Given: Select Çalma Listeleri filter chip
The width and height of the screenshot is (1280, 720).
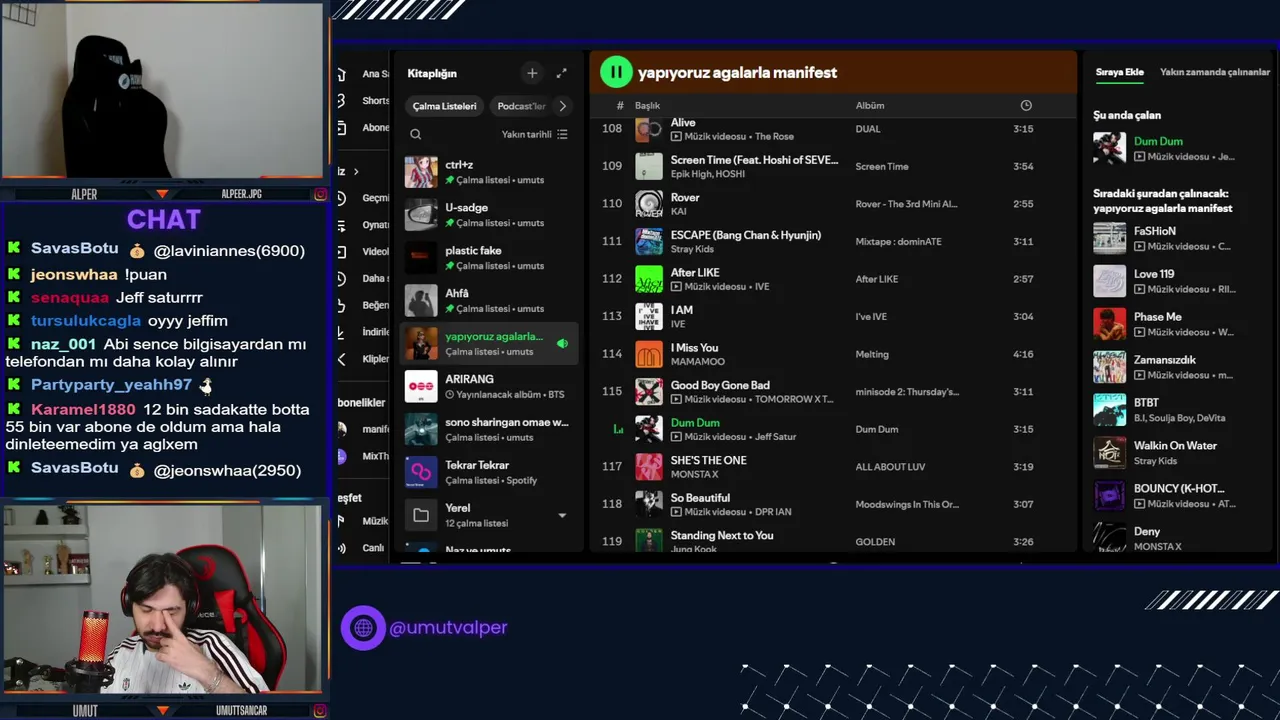Looking at the screenshot, I should pyautogui.click(x=445, y=106).
